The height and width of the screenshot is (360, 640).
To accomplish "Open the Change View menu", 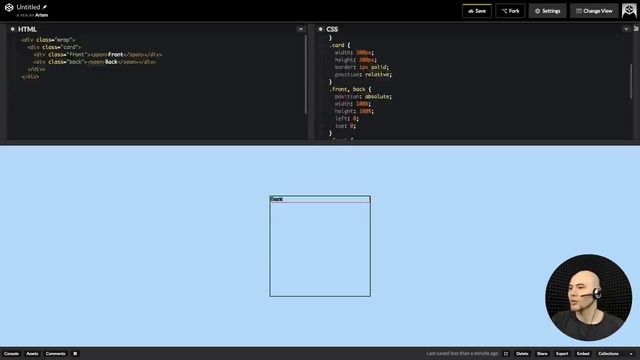I will pyautogui.click(x=594, y=11).
